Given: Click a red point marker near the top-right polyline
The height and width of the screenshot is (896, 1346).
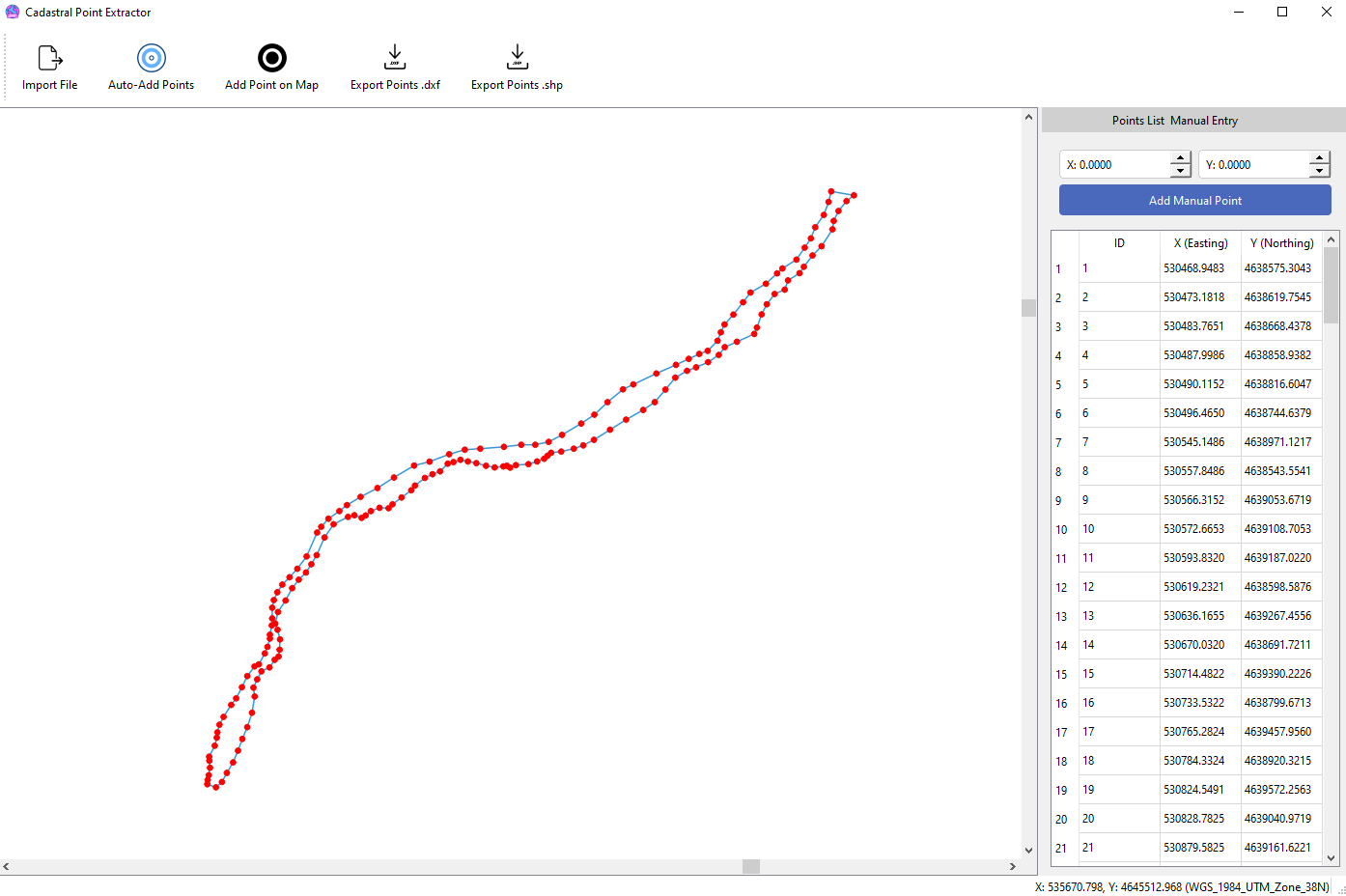Looking at the screenshot, I should pos(831,191).
